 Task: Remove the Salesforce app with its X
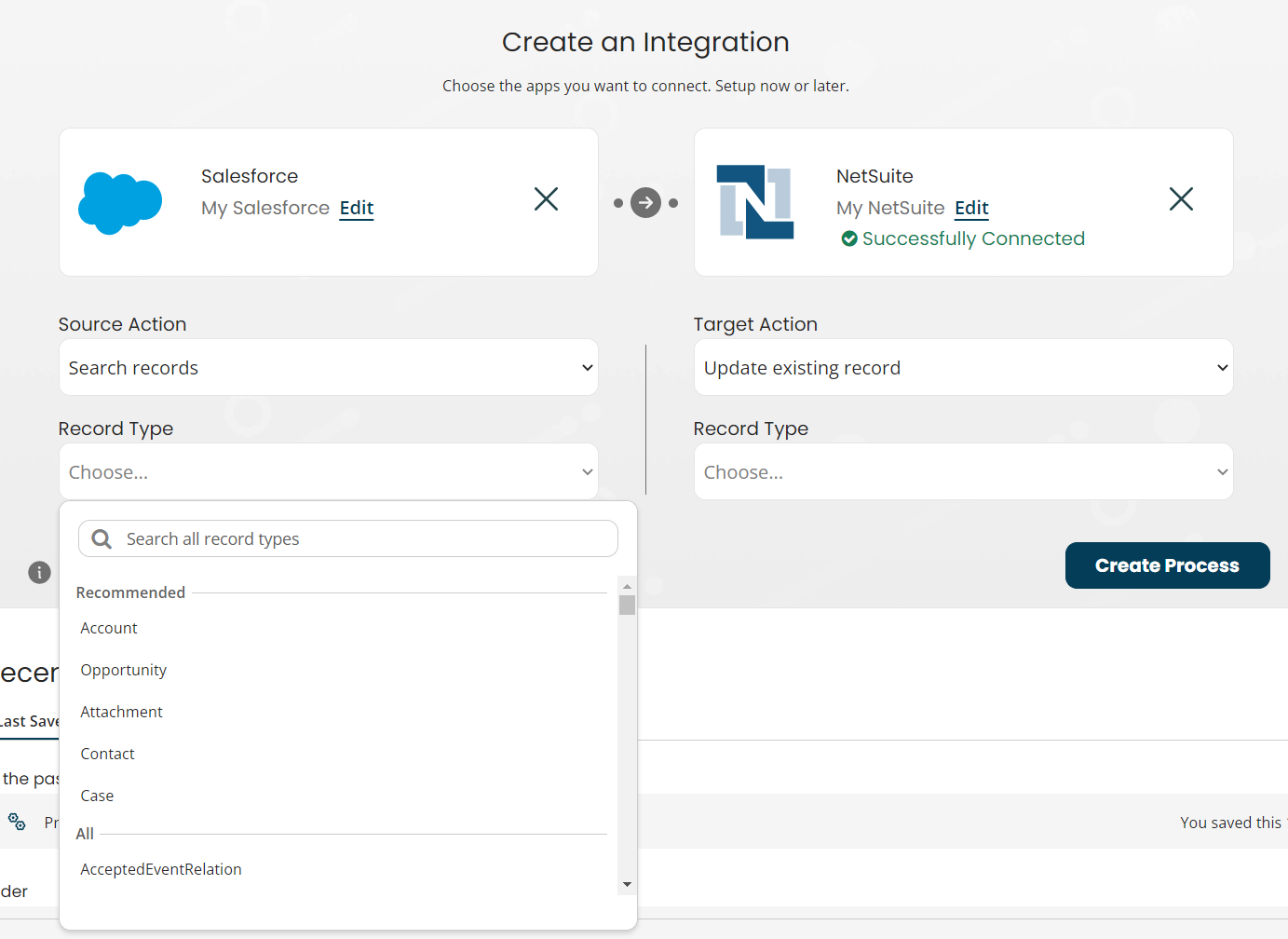[546, 198]
